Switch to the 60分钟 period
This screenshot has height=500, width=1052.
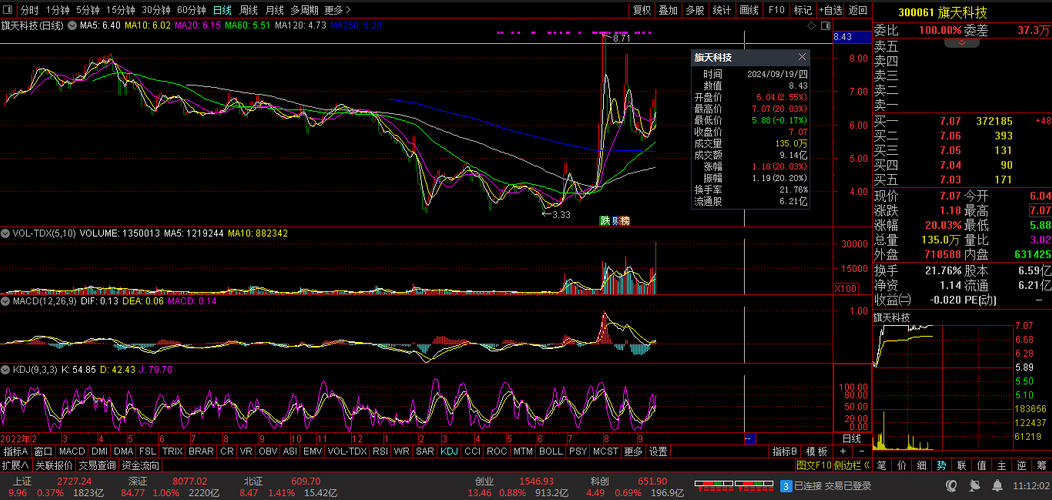tap(191, 10)
